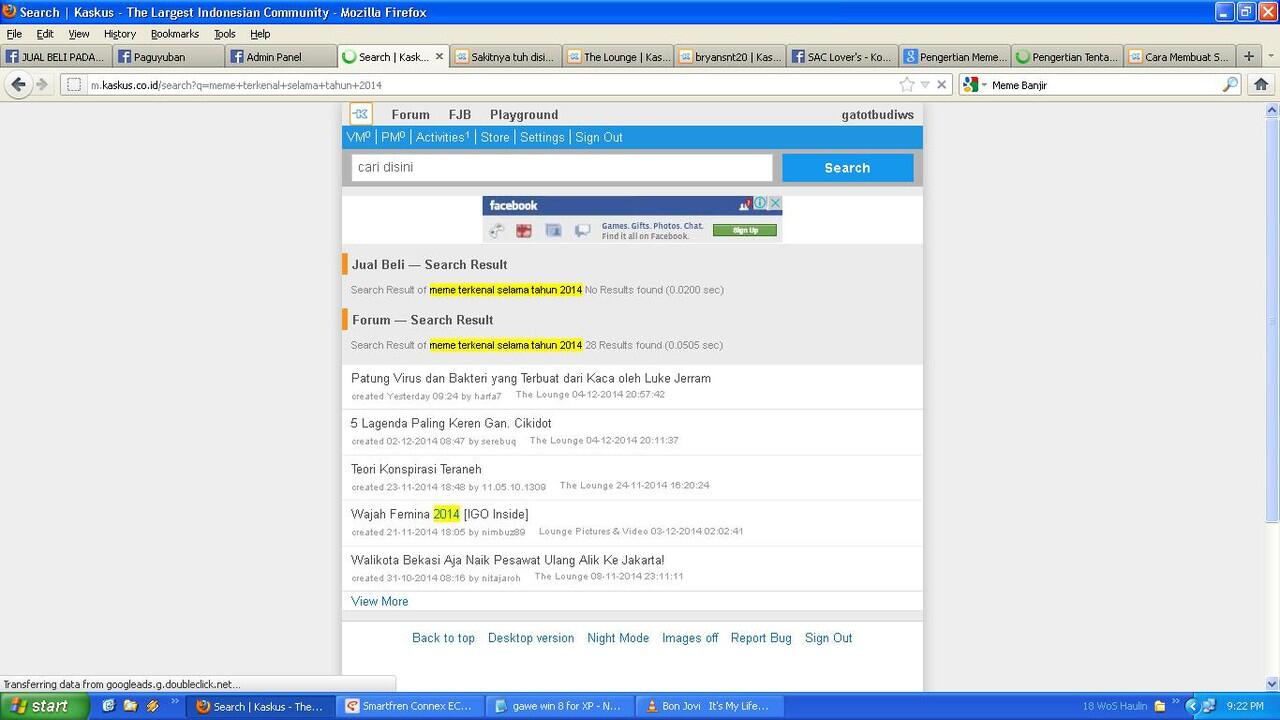Switch to the Paguyuban tab
Viewport: 1280px width, 720px height.
[x=168, y=57]
